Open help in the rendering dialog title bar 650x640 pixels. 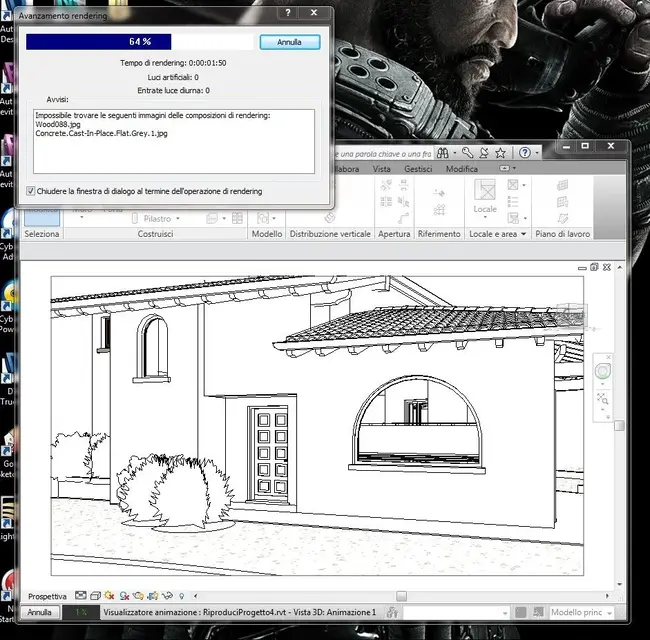click(288, 13)
